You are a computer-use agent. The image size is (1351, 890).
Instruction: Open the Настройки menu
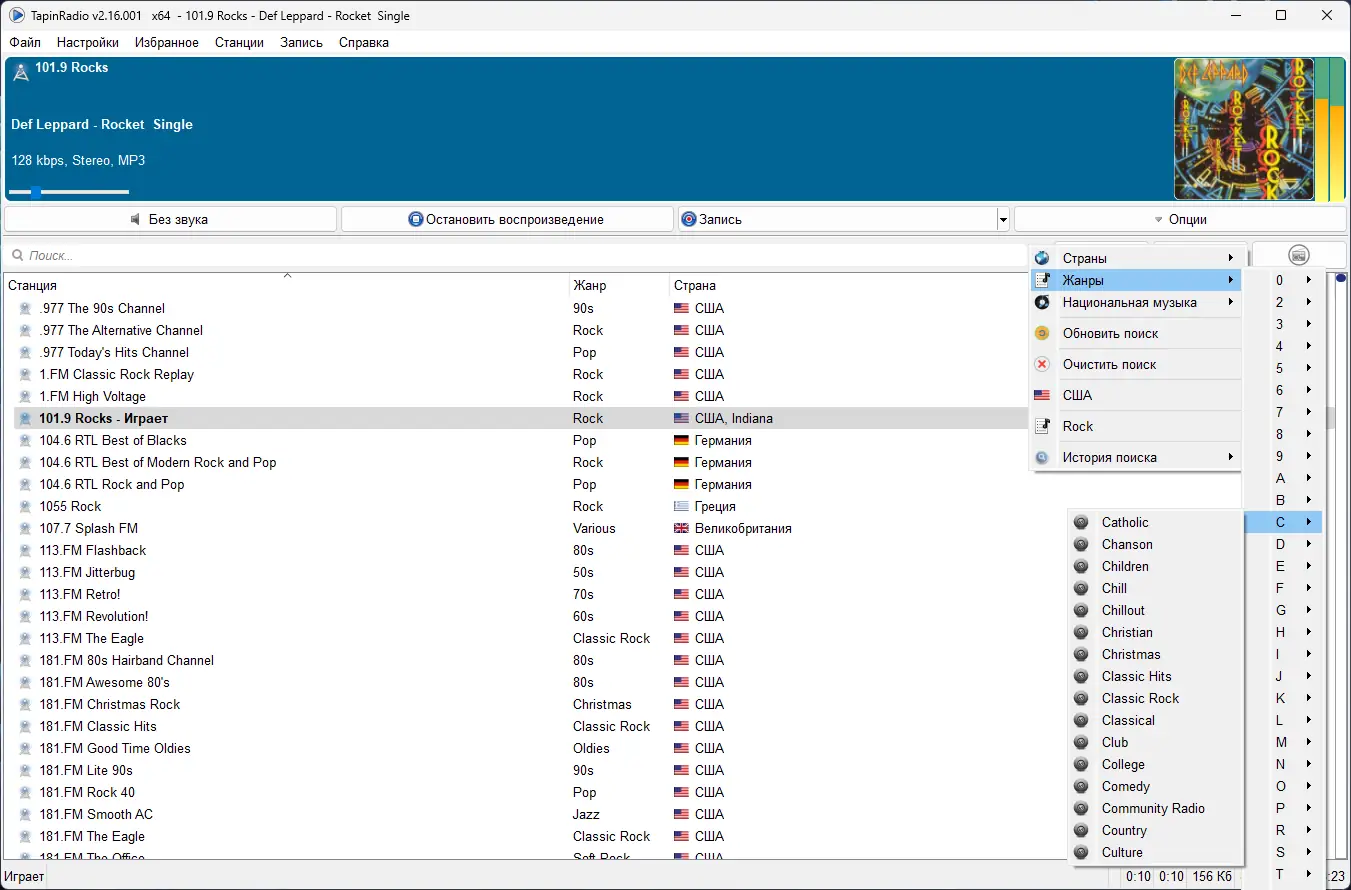pos(88,42)
